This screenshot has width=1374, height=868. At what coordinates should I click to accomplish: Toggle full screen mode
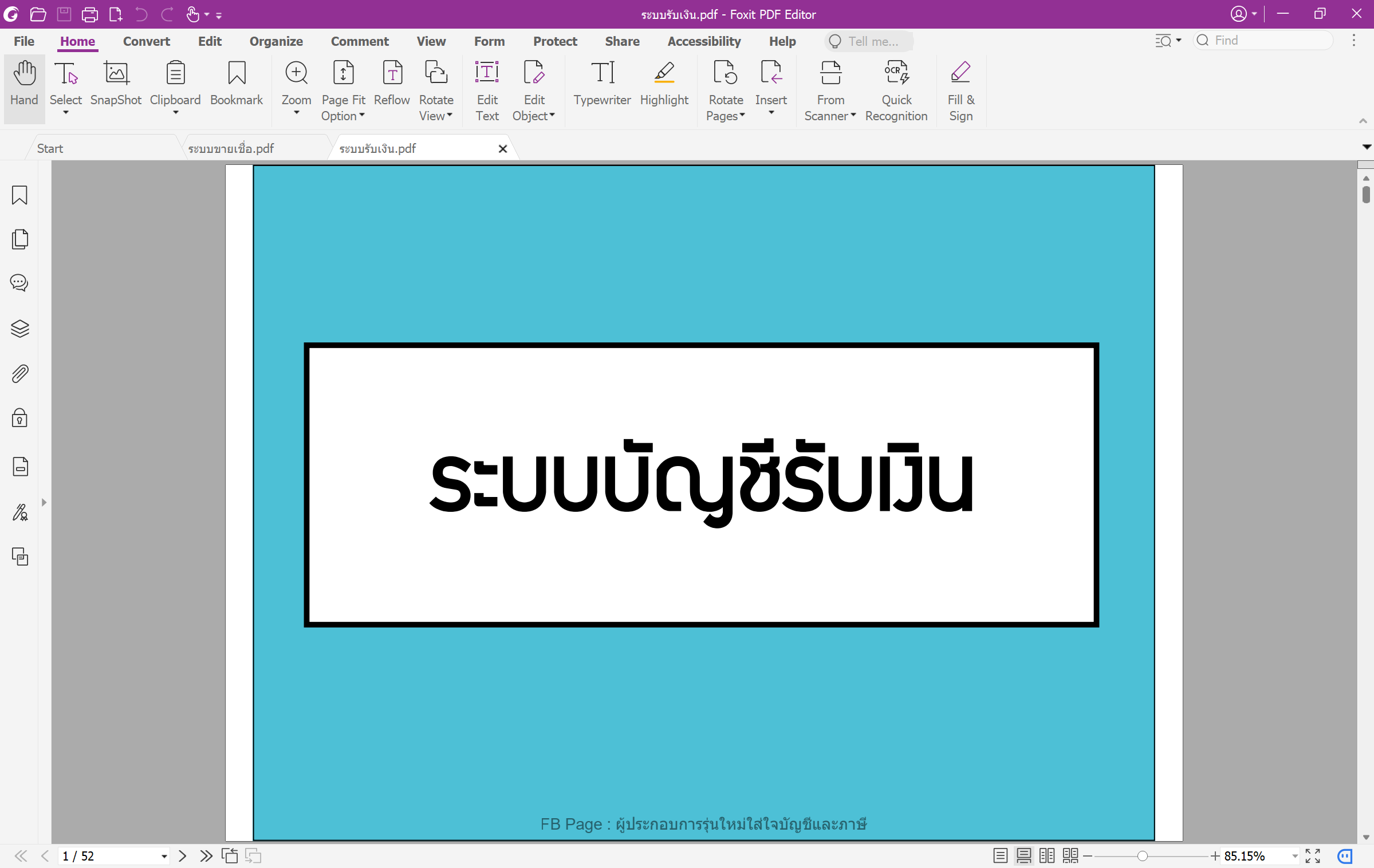(1312, 856)
